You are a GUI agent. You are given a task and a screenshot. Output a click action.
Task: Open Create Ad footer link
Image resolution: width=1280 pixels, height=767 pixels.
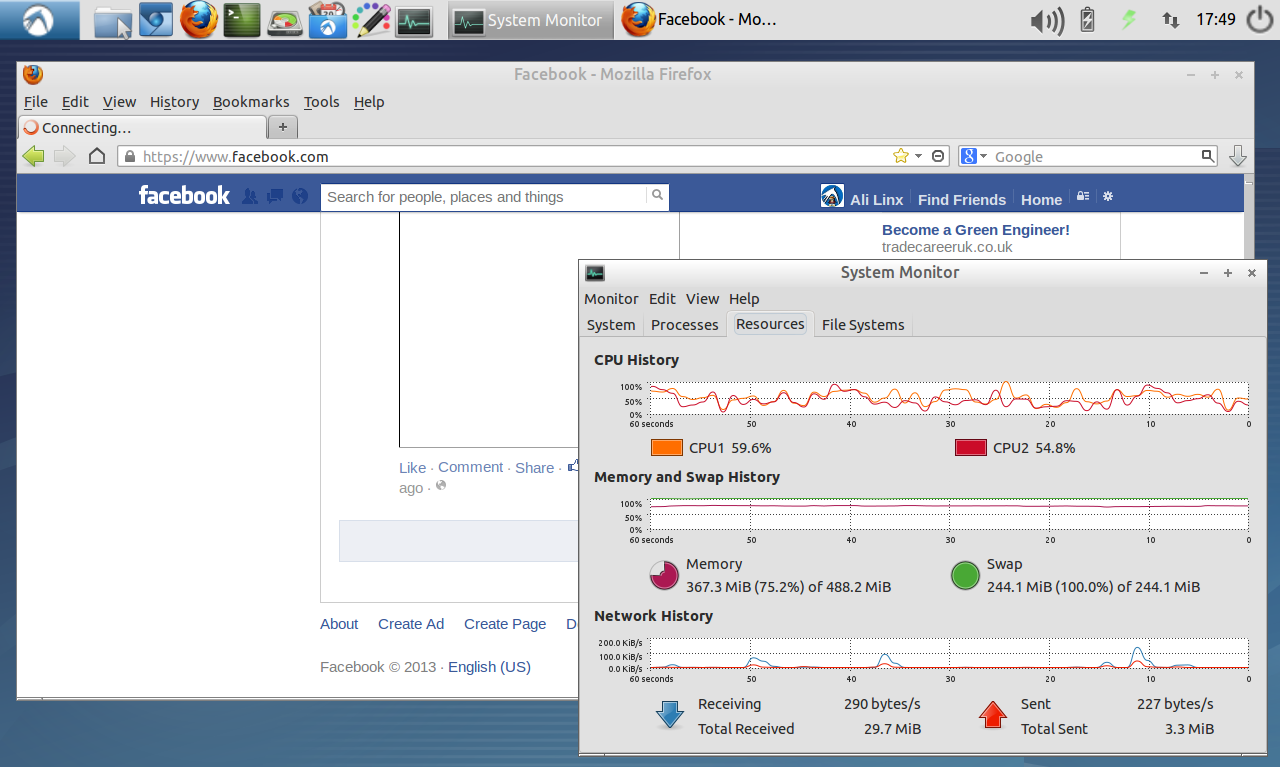coord(411,624)
